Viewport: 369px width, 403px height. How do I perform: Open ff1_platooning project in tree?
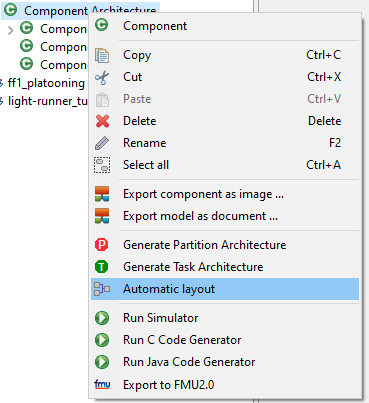click(46, 83)
